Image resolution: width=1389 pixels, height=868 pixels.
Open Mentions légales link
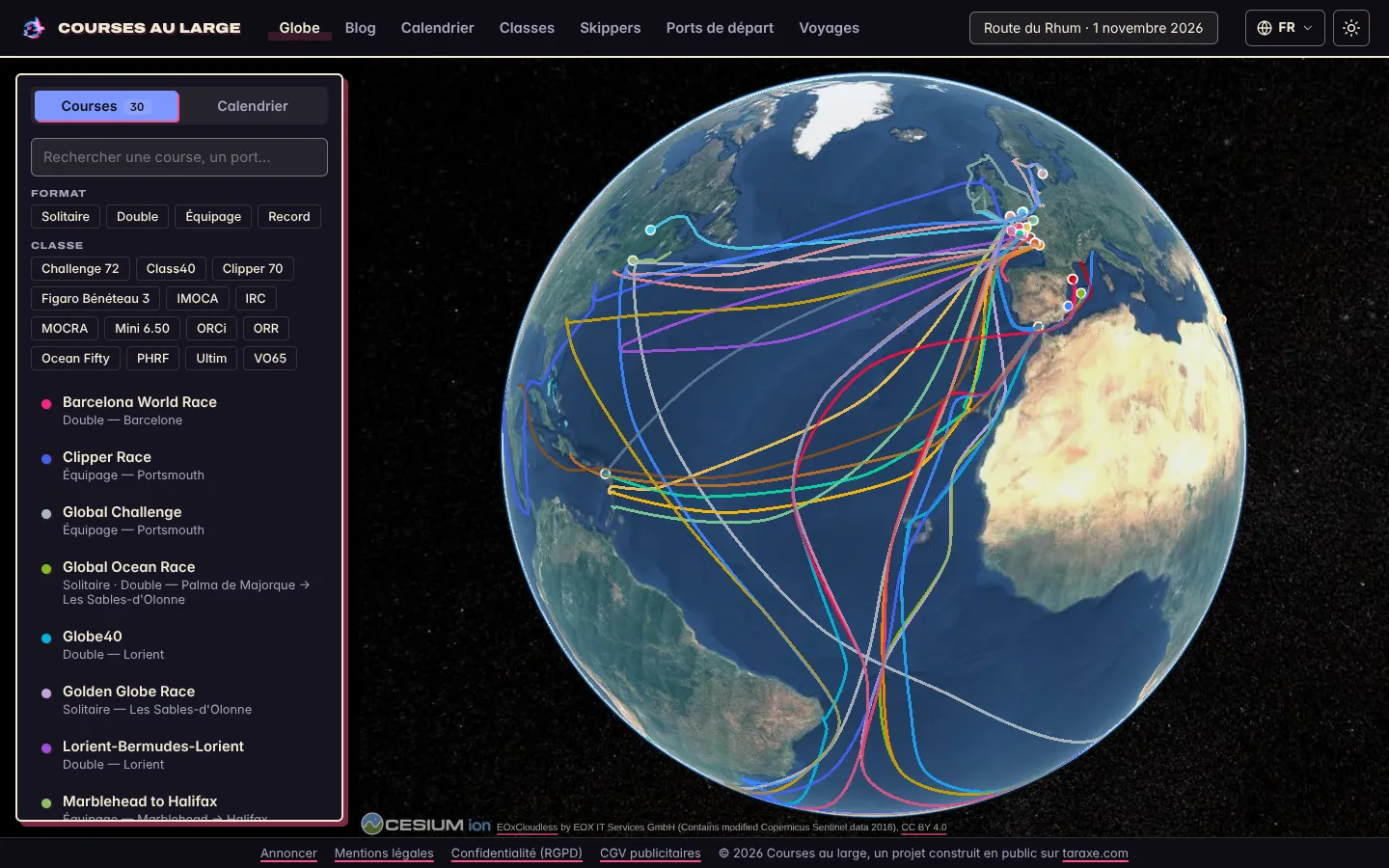click(x=384, y=854)
